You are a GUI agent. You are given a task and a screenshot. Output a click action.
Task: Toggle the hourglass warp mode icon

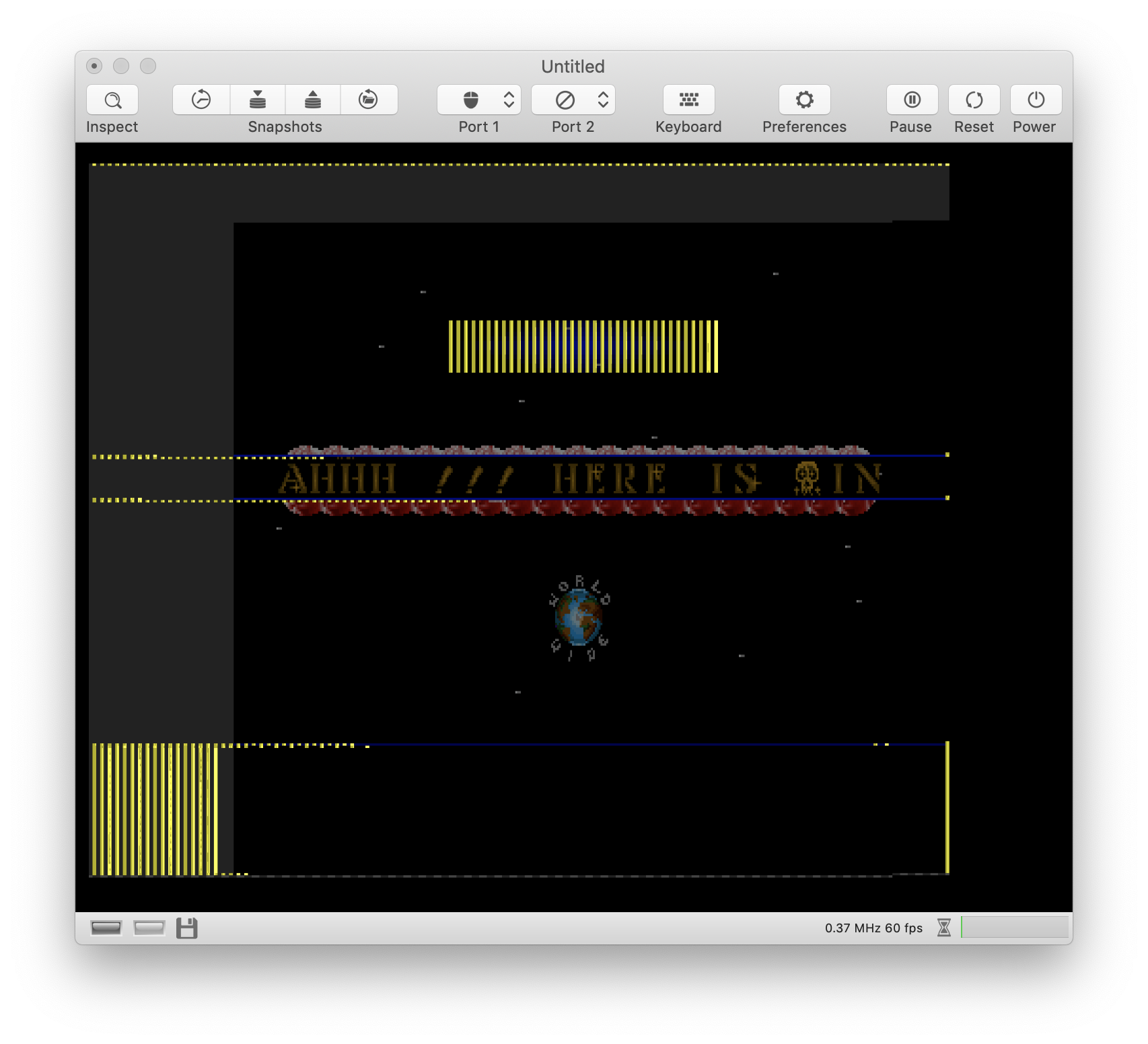944,928
